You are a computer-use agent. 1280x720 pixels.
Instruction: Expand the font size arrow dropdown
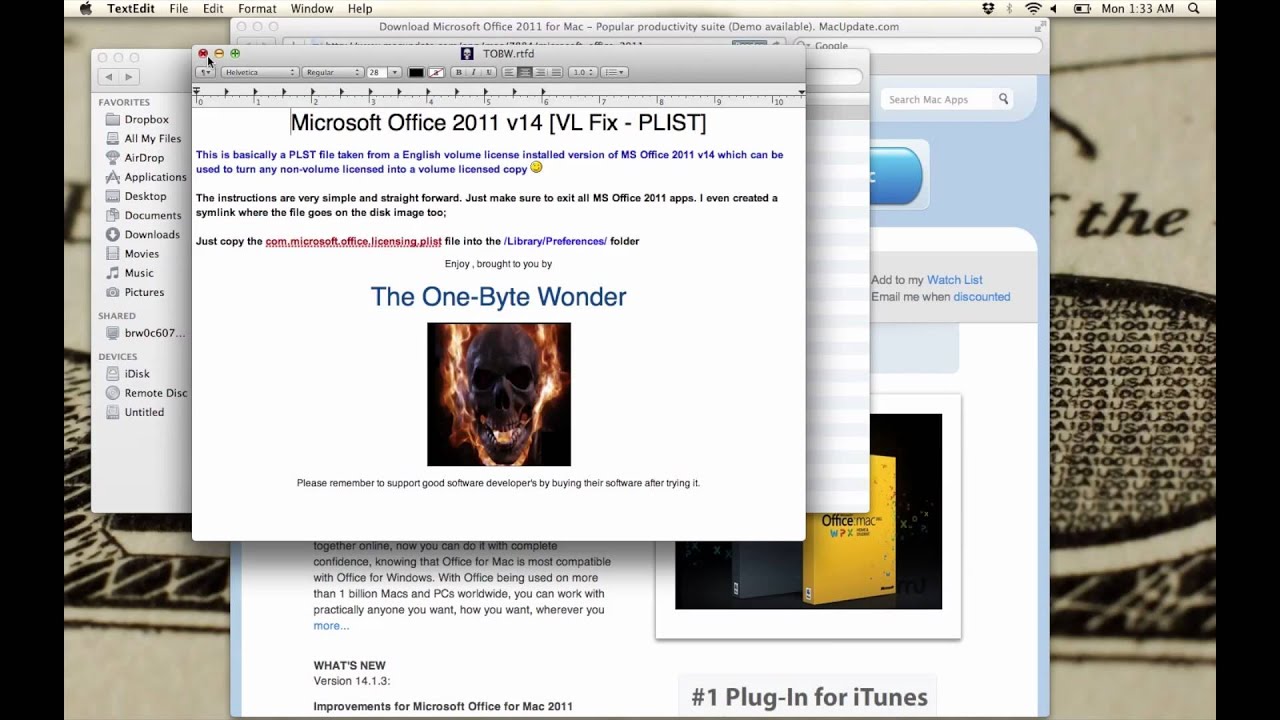click(x=394, y=72)
